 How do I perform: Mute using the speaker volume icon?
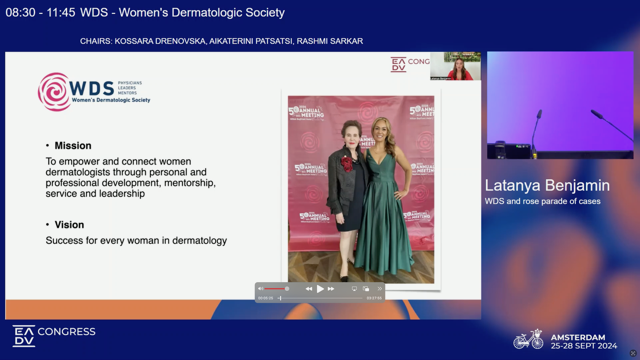(260, 289)
